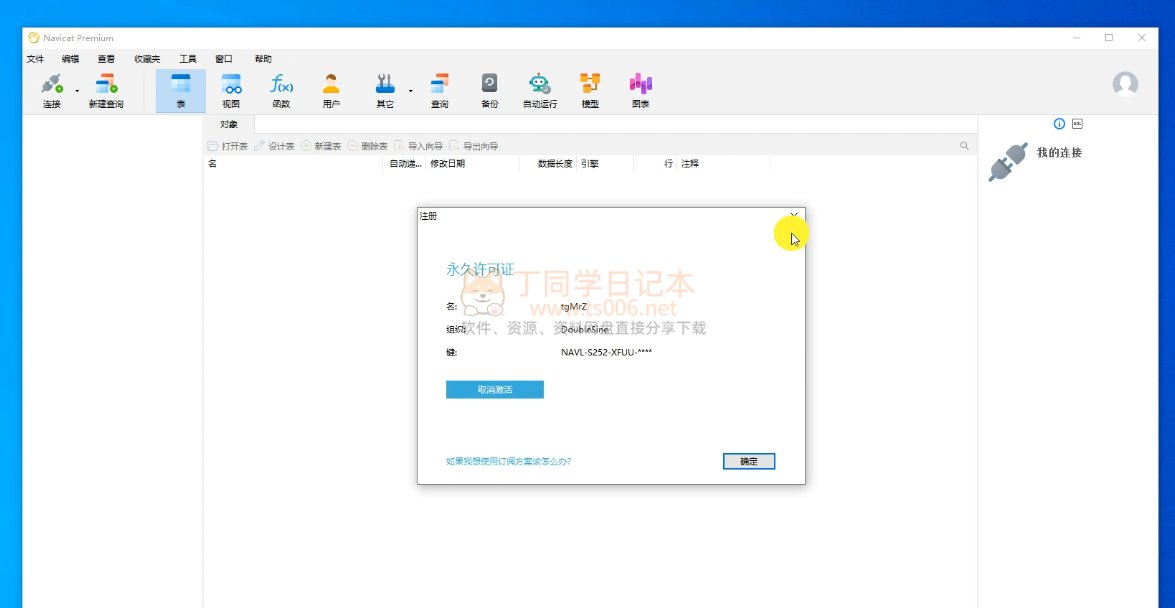The image size is (1175, 608).
Task: Sort by the 自动递... column header
Action: [405, 163]
